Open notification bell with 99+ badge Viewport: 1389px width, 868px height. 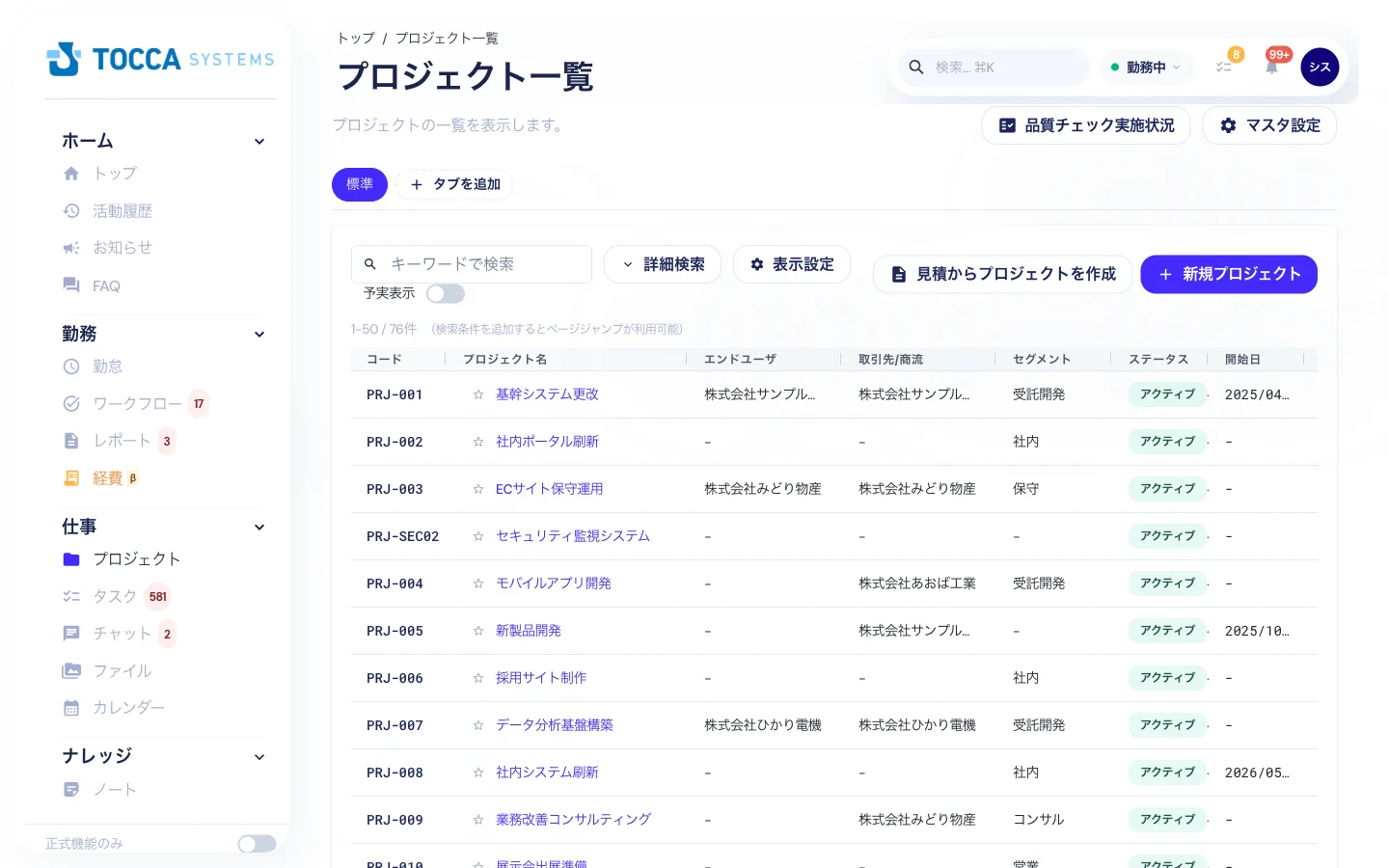(x=1272, y=68)
